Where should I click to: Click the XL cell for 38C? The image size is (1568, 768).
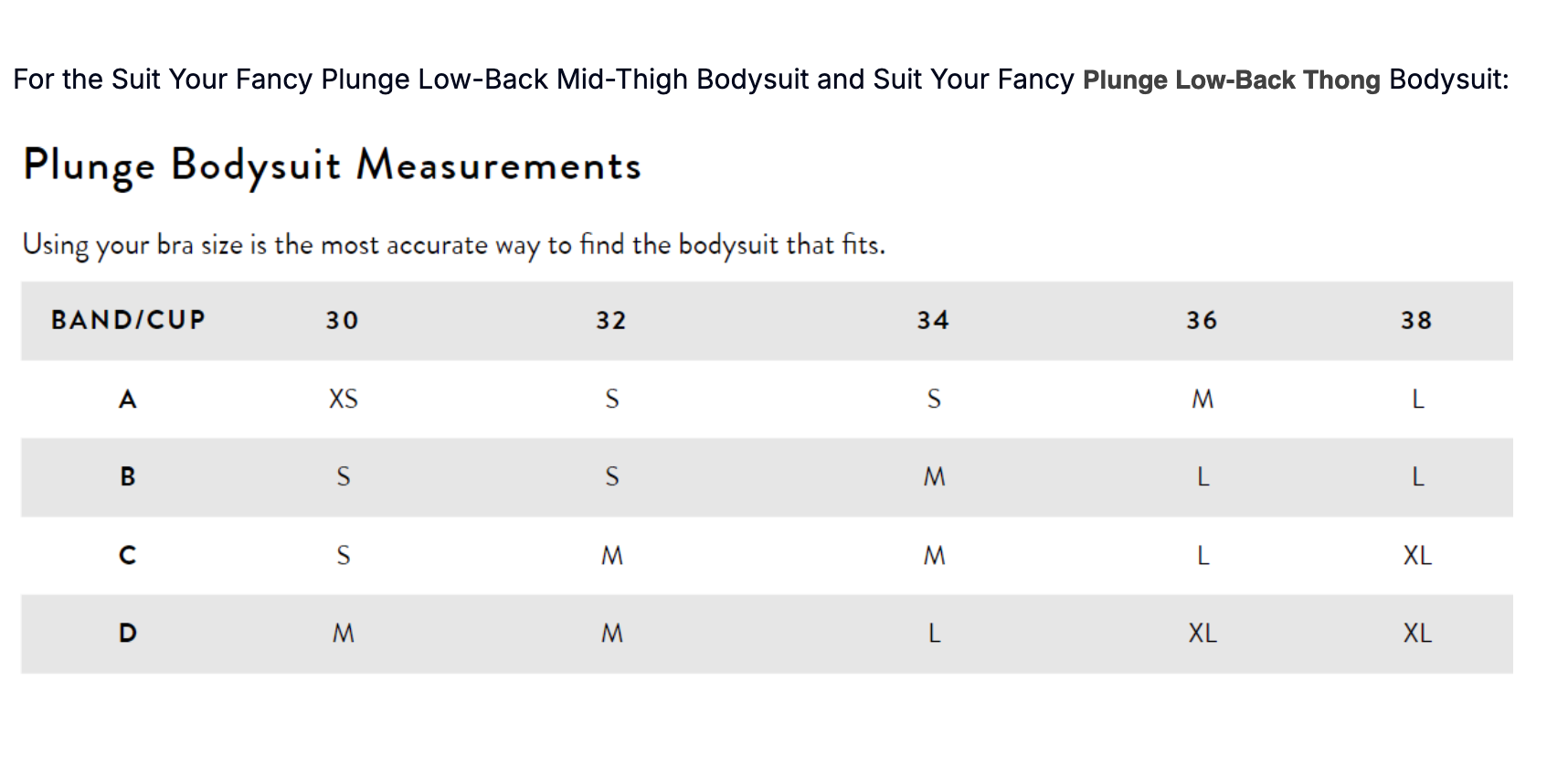pos(1417,555)
